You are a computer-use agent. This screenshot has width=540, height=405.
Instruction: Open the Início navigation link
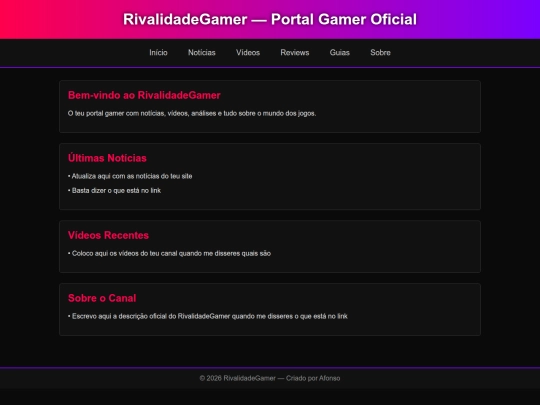point(158,52)
